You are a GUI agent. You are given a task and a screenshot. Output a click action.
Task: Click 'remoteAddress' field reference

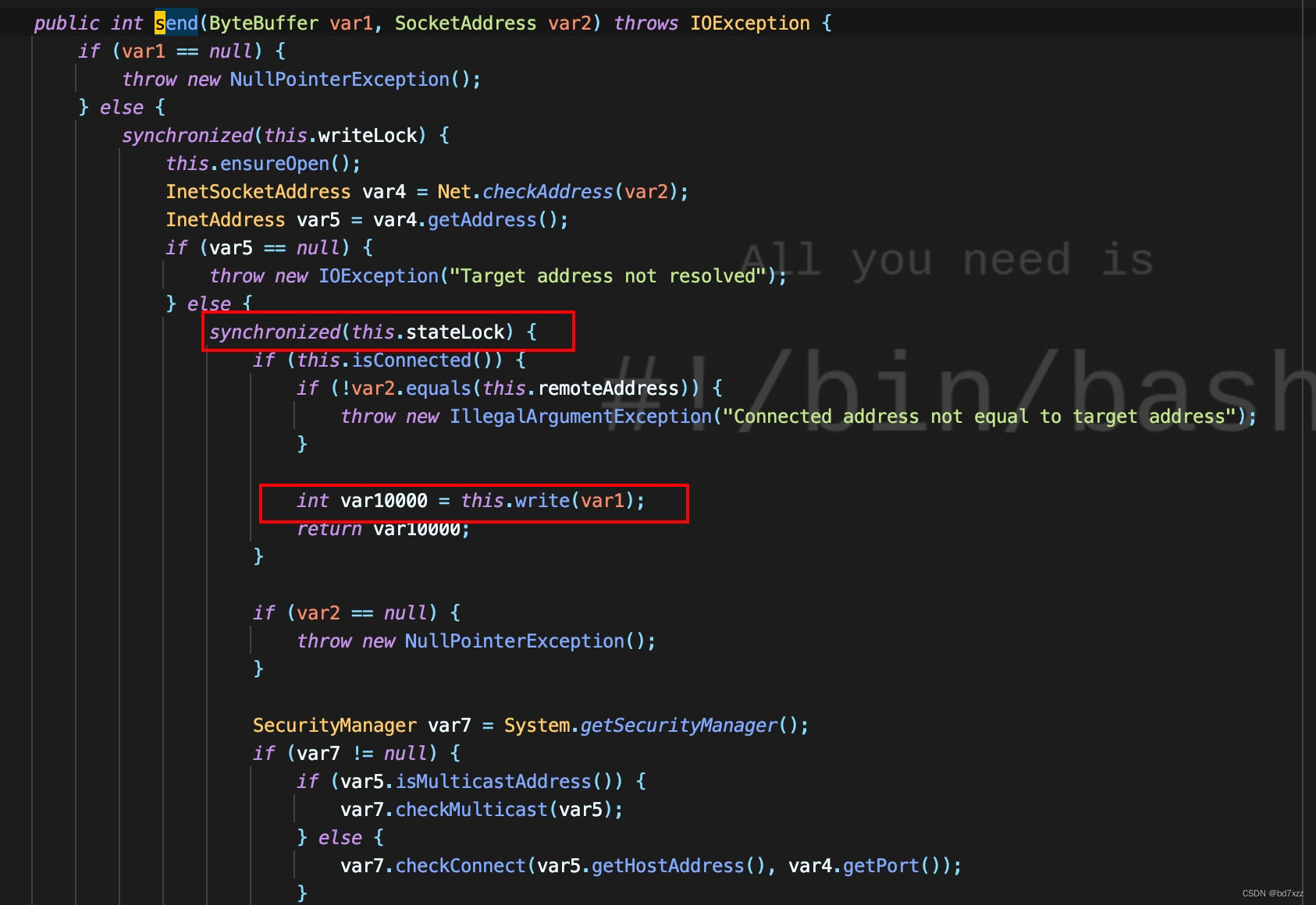point(609,389)
